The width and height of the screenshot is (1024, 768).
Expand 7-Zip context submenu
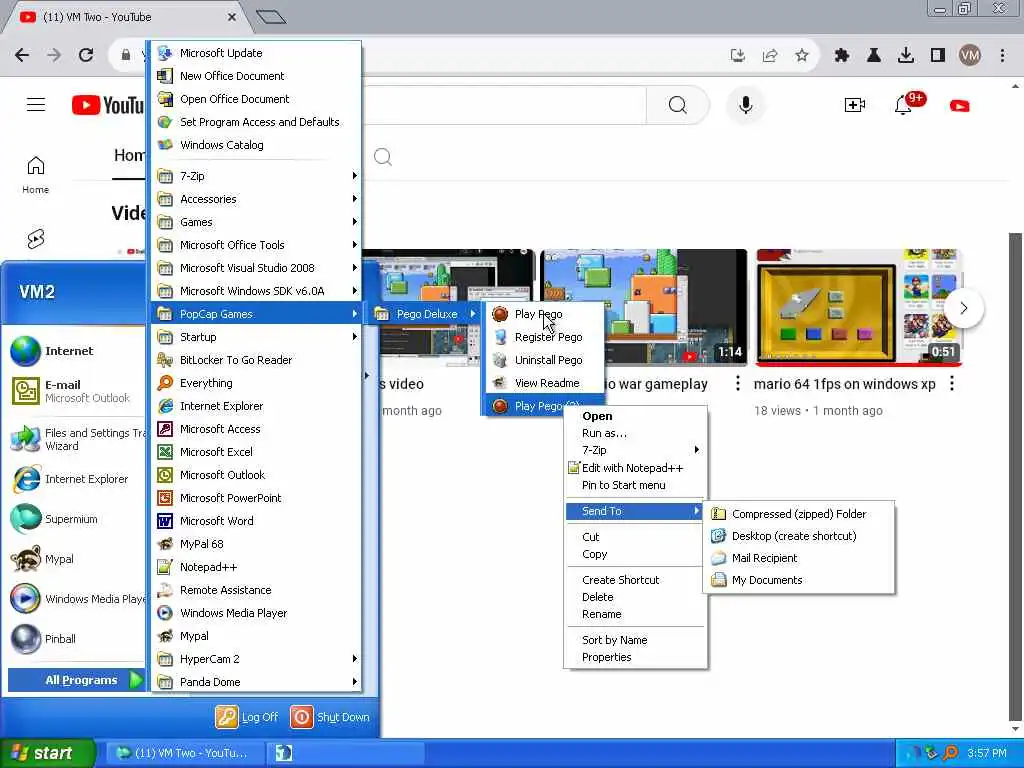(636, 450)
